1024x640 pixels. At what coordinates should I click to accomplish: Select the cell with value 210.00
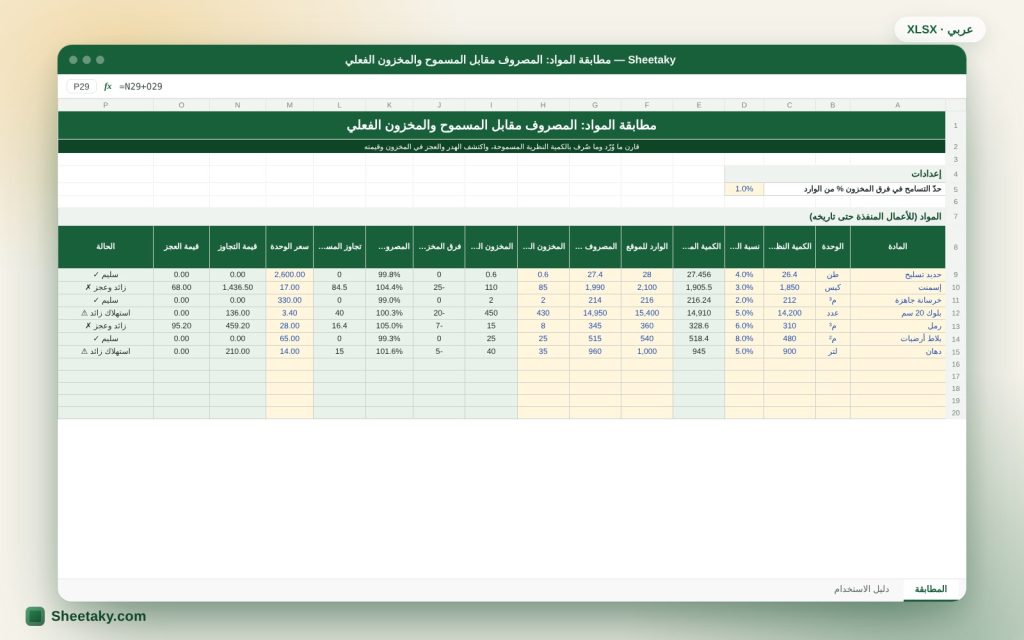(238, 351)
